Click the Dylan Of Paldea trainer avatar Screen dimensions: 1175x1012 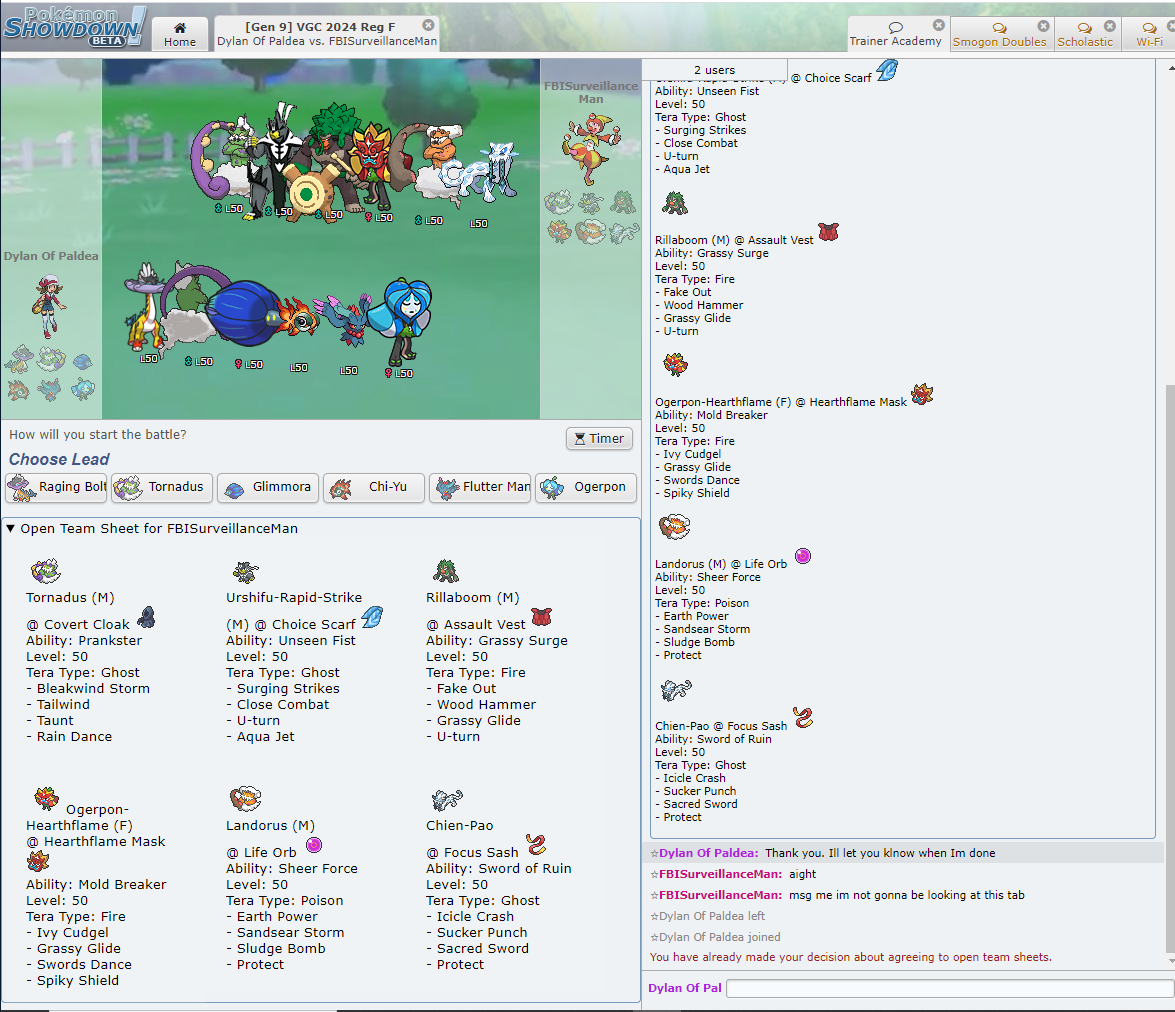(49, 306)
